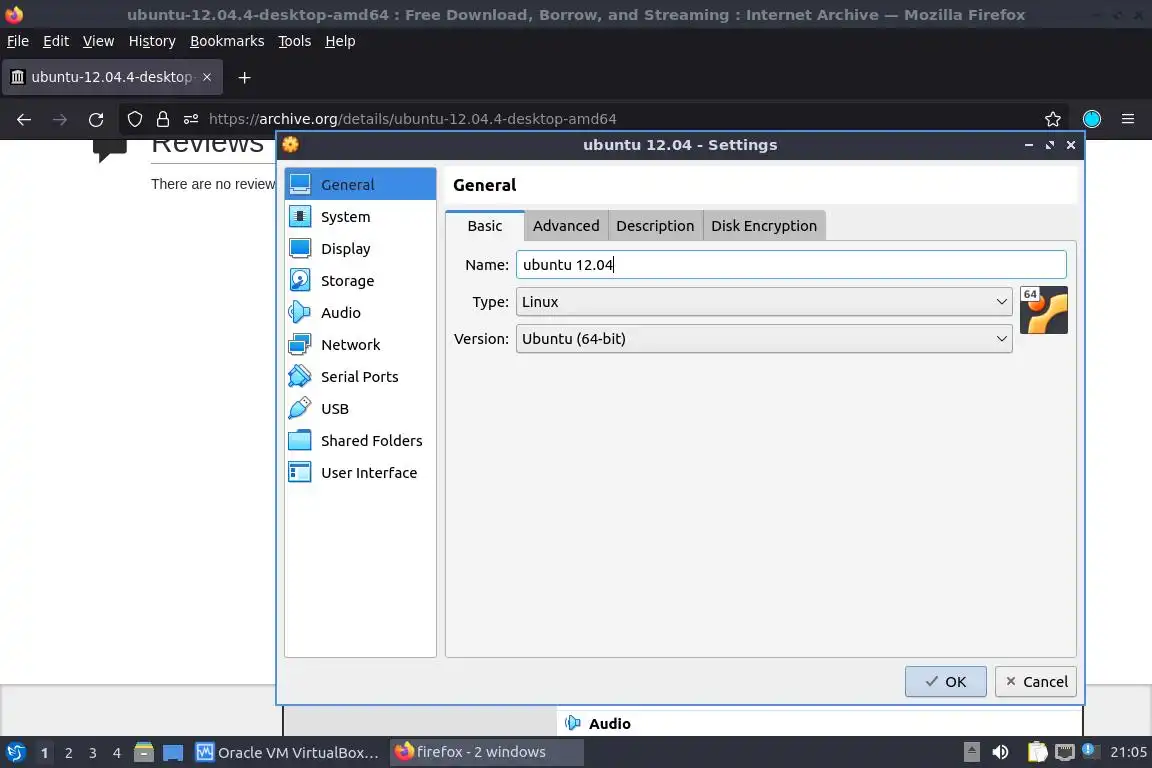Open the Firefox History menu
Image resolution: width=1152 pixels, height=768 pixels.
tap(152, 41)
